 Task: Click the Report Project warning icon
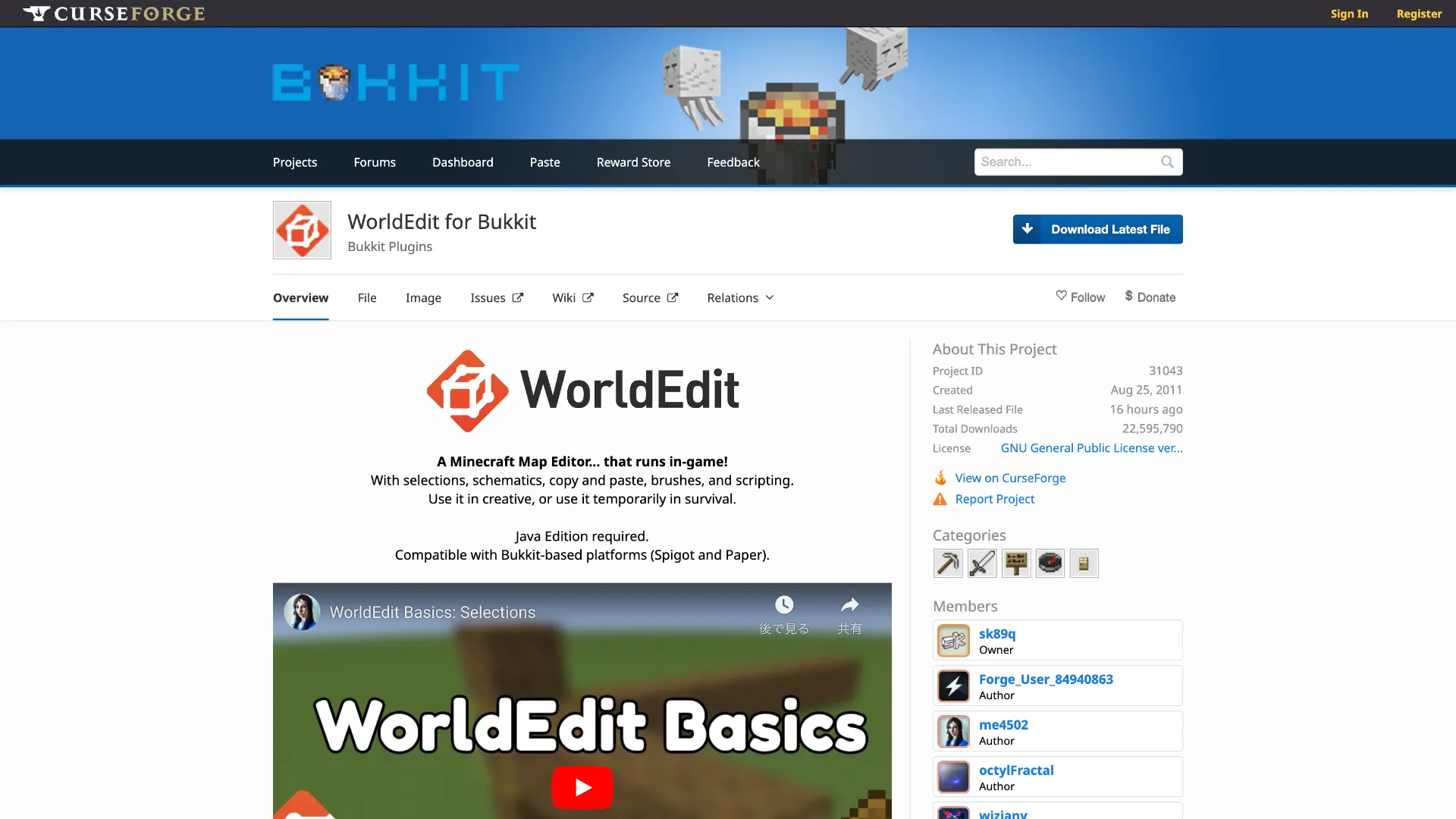pos(940,499)
